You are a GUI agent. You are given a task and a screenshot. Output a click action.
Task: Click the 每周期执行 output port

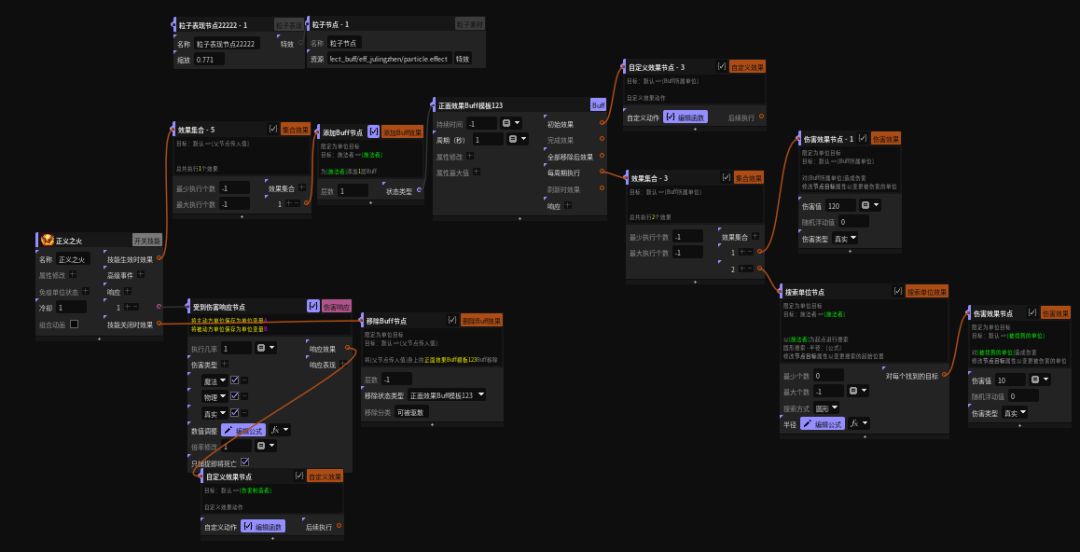click(x=603, y=172)
